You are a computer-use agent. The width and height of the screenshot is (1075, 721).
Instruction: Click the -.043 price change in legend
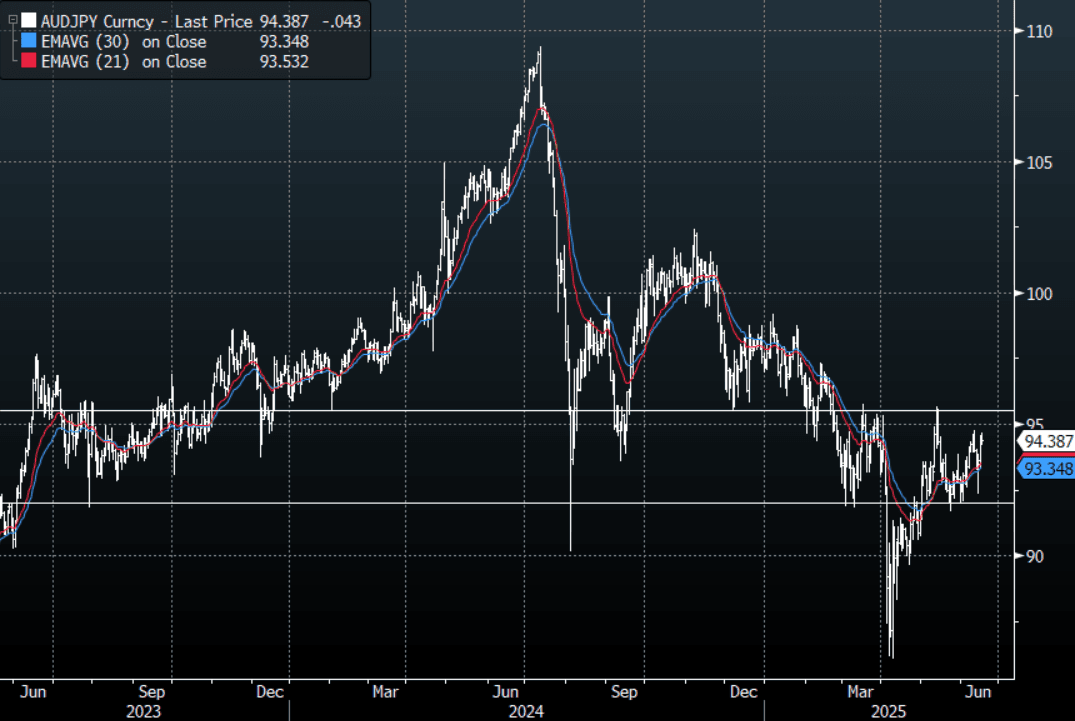point(341,20)
